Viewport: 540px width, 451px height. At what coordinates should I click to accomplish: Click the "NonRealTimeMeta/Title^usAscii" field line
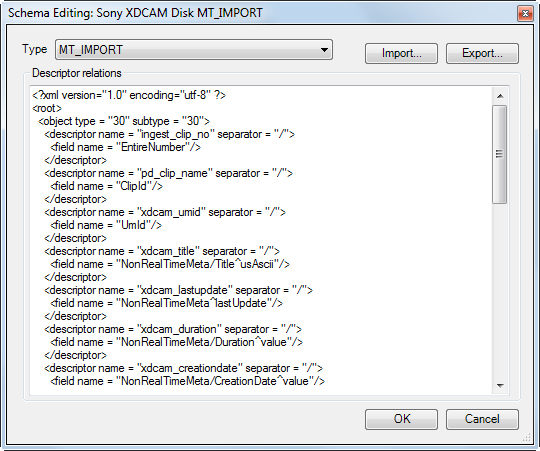[x=170, y=264]
